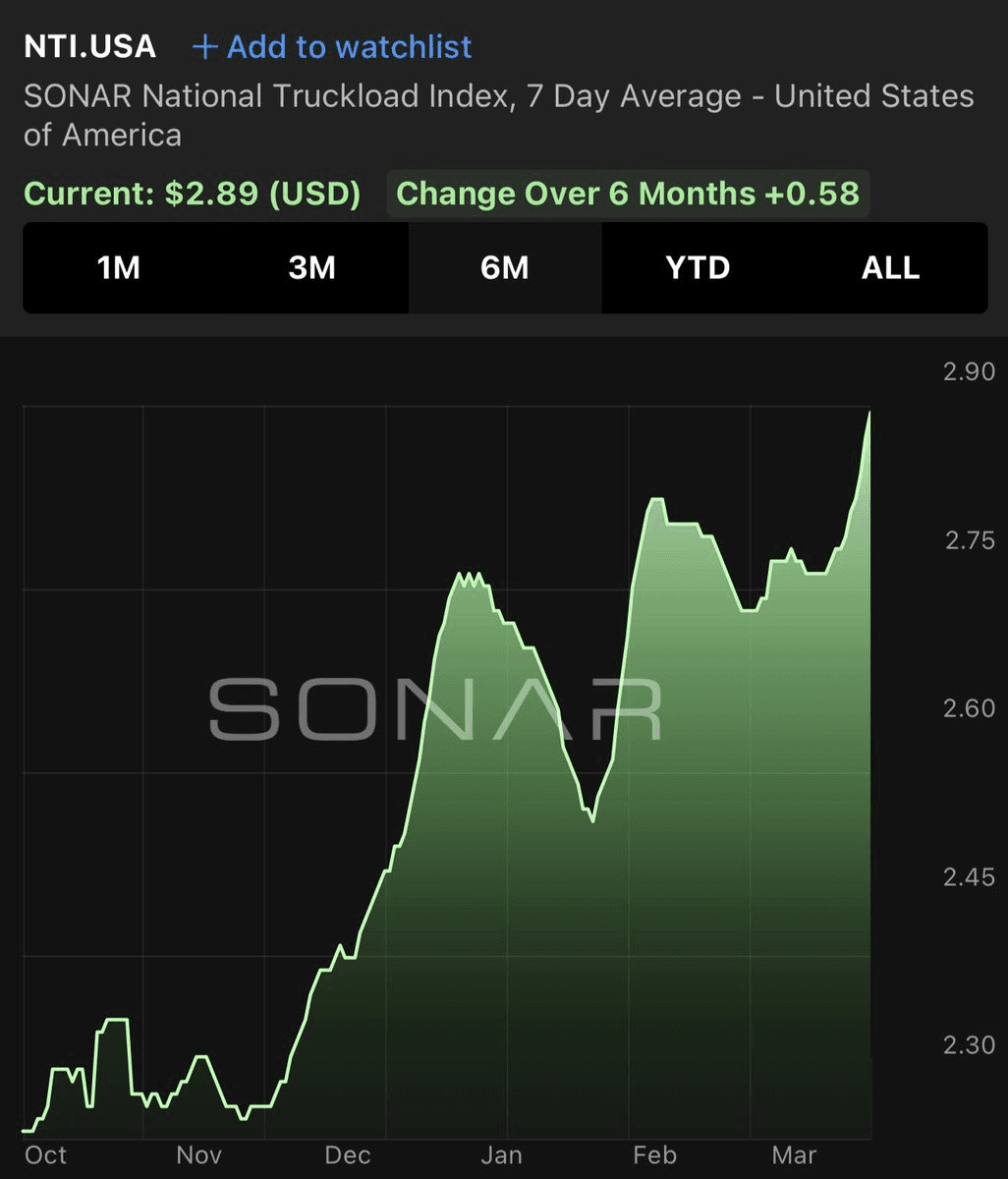The width and height of the screenshot is (1008, 1179).
Task: Select the Dec marker on the time axis
Action: tap(347, 1154)
